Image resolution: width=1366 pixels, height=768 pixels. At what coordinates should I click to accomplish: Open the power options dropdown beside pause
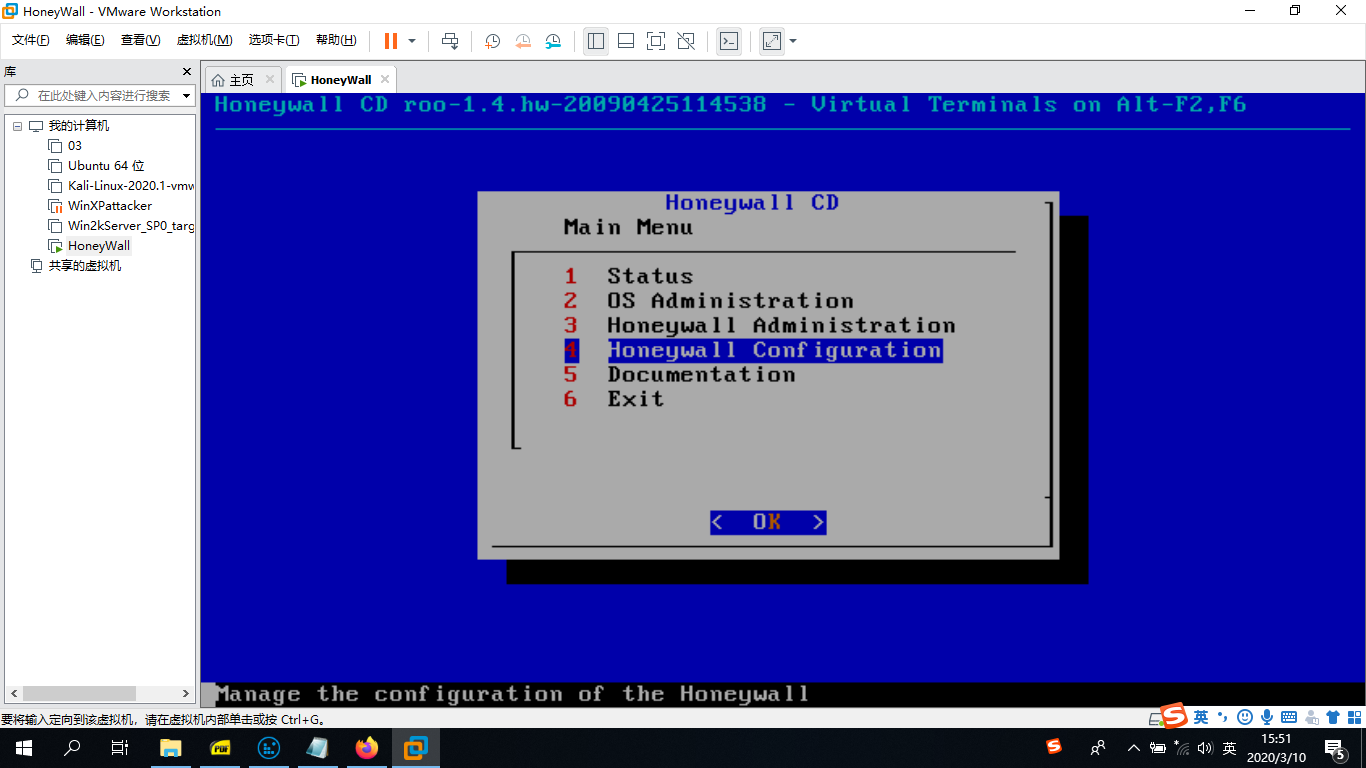412,41
